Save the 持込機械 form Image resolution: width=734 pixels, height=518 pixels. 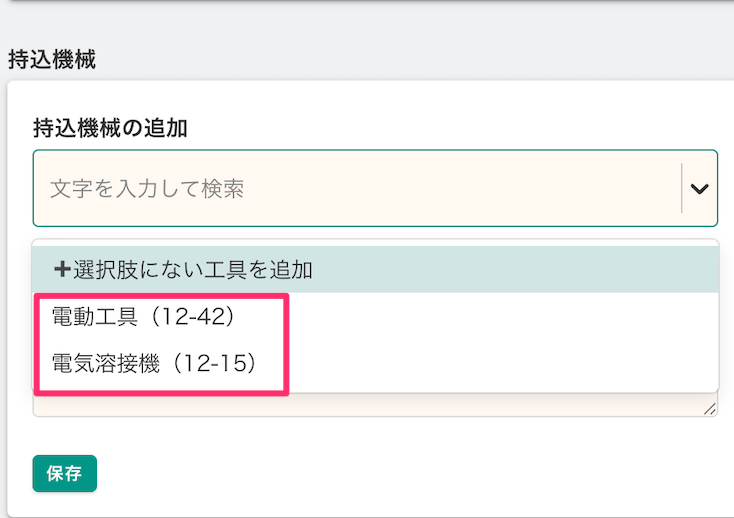(64, 474)
